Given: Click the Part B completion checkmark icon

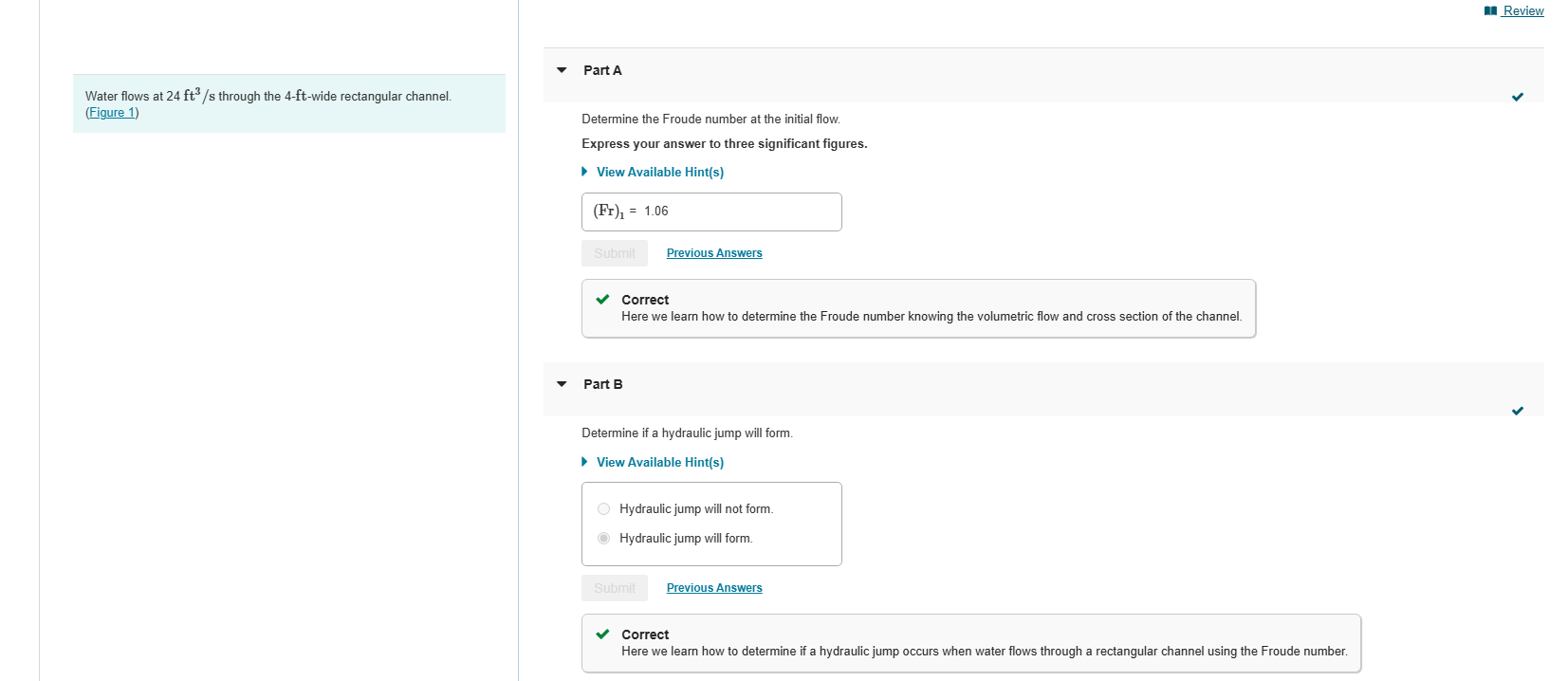Looking at the screenshot, I should tap(1518, 411).
